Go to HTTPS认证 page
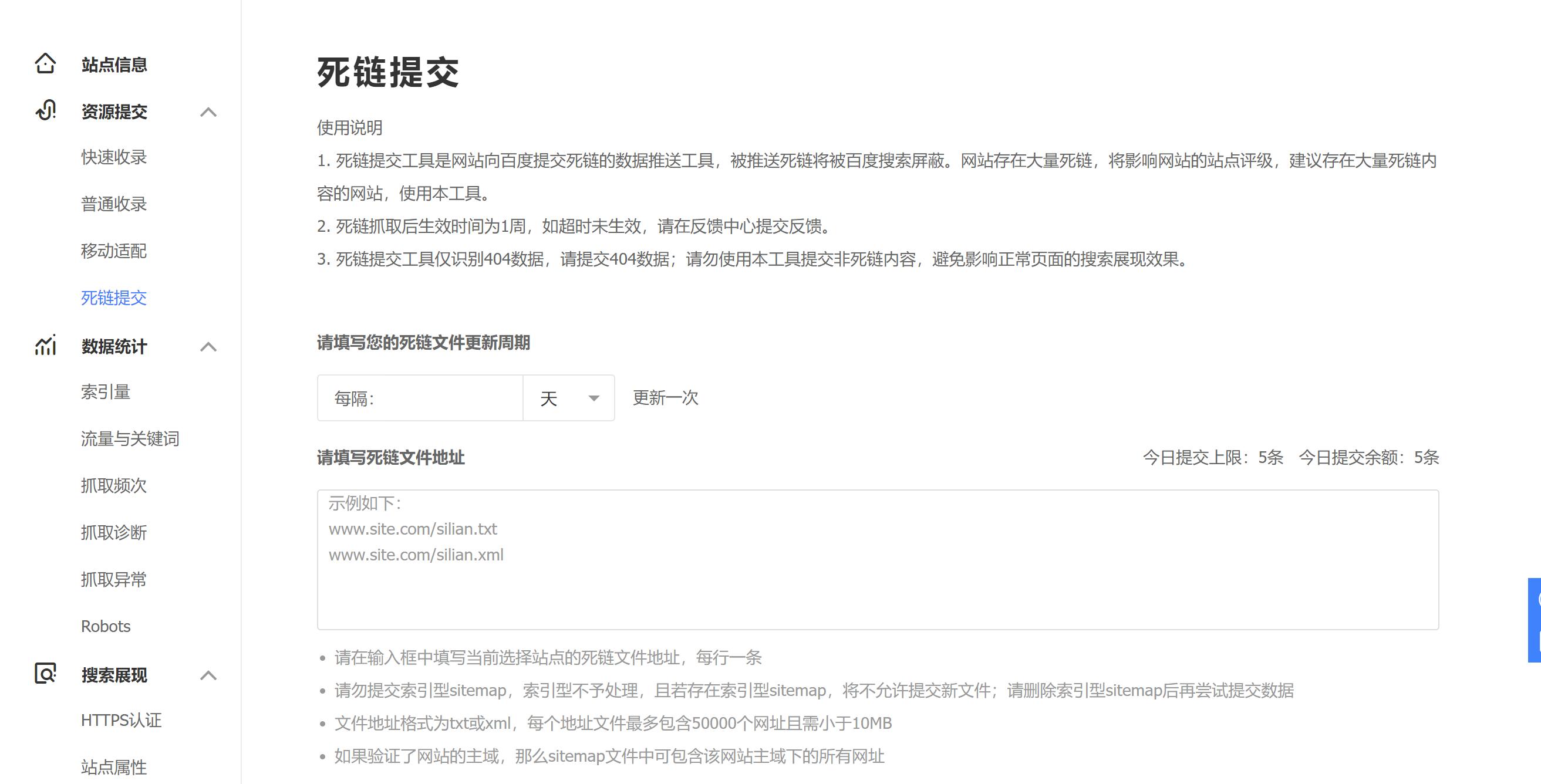Image resolution: width=1541 pixels, height=784 pixels. coord(122,721)
